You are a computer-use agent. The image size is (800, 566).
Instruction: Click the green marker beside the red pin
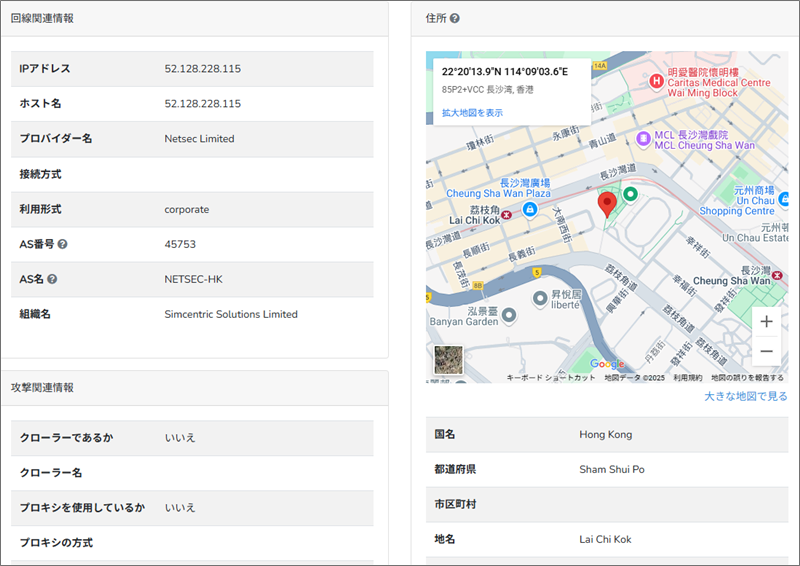tap(631, 194)
